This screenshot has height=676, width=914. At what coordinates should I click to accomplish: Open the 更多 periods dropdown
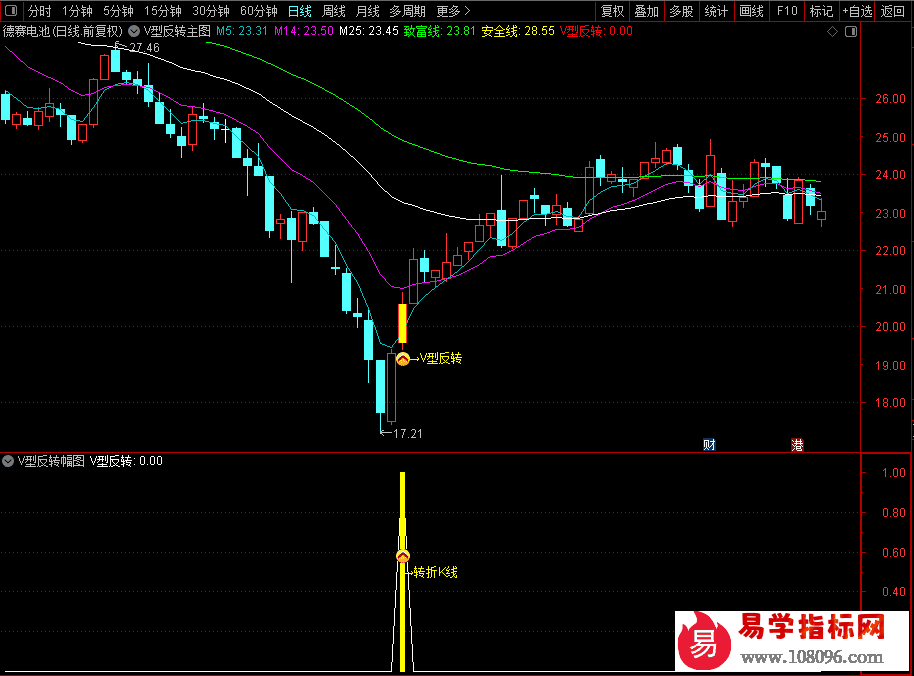coord(453,12)
